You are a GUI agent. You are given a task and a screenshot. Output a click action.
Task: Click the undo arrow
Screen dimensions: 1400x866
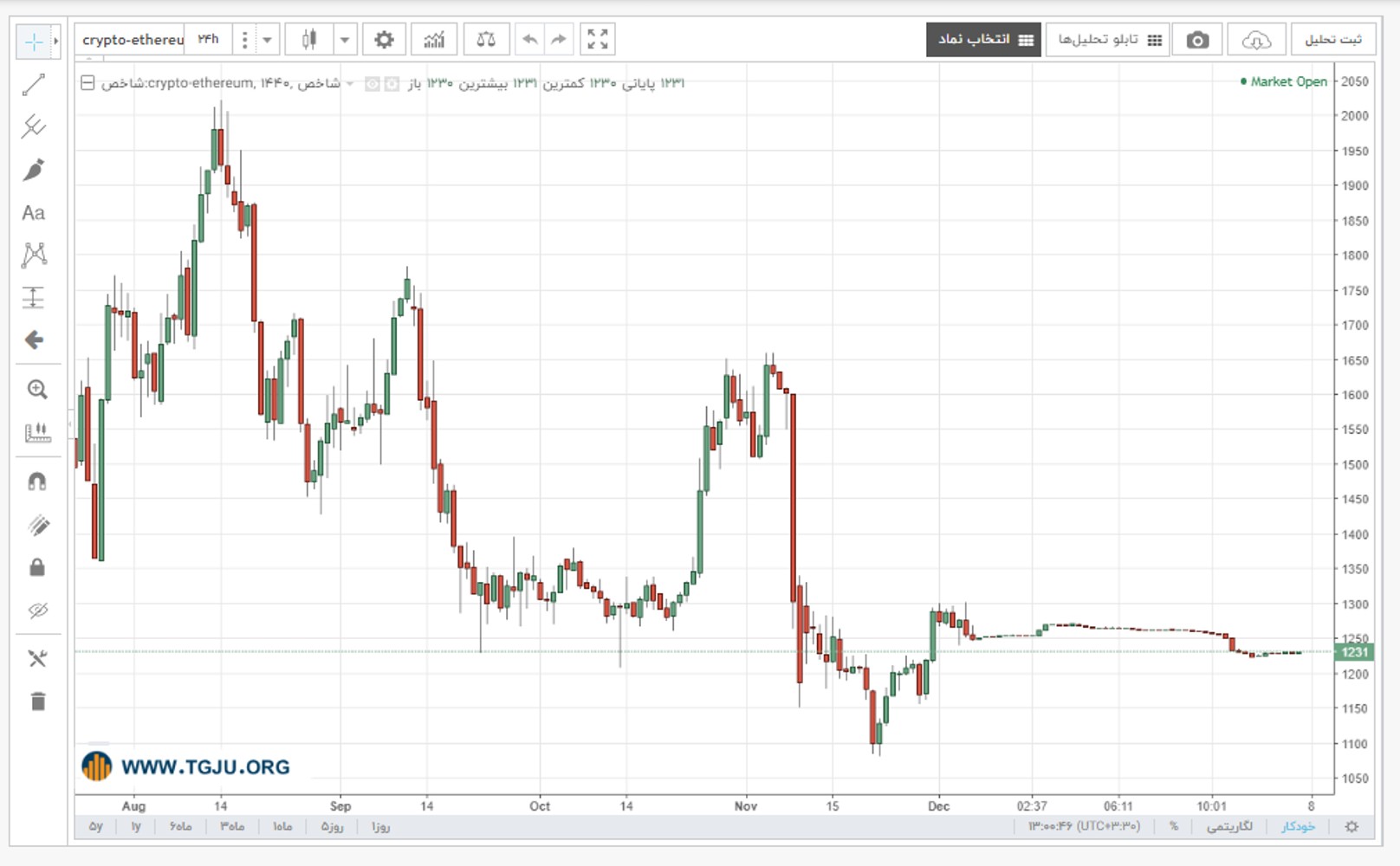point(529,40)
